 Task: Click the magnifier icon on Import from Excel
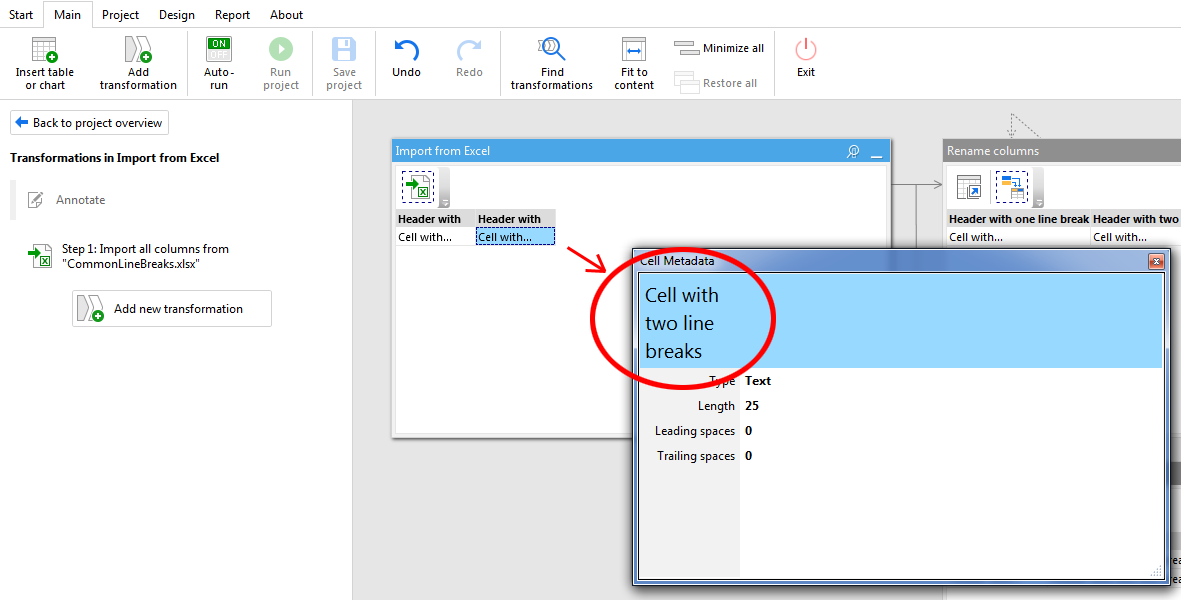tap(853, 151)
